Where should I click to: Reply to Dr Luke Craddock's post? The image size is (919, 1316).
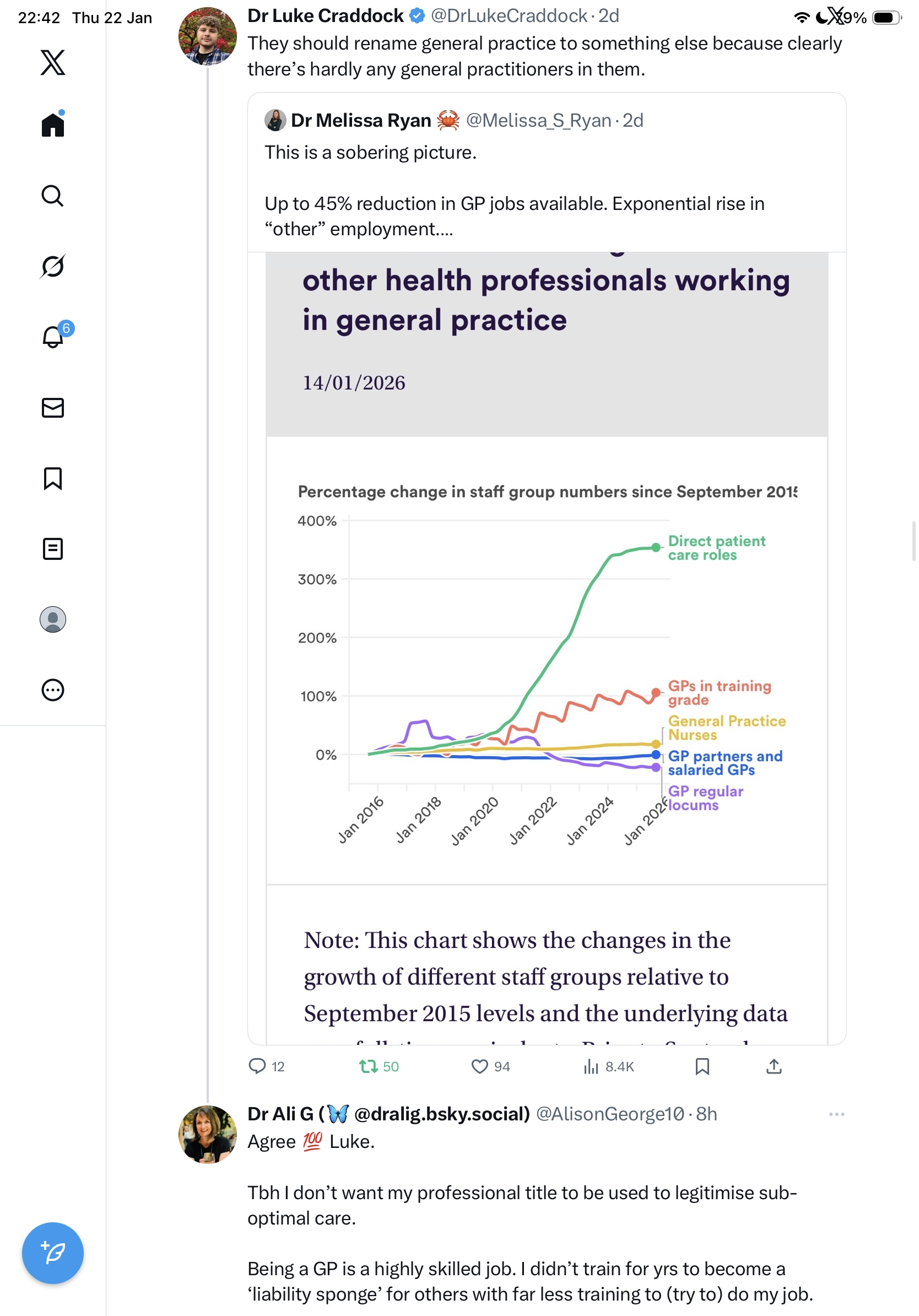coord(257,1066)
